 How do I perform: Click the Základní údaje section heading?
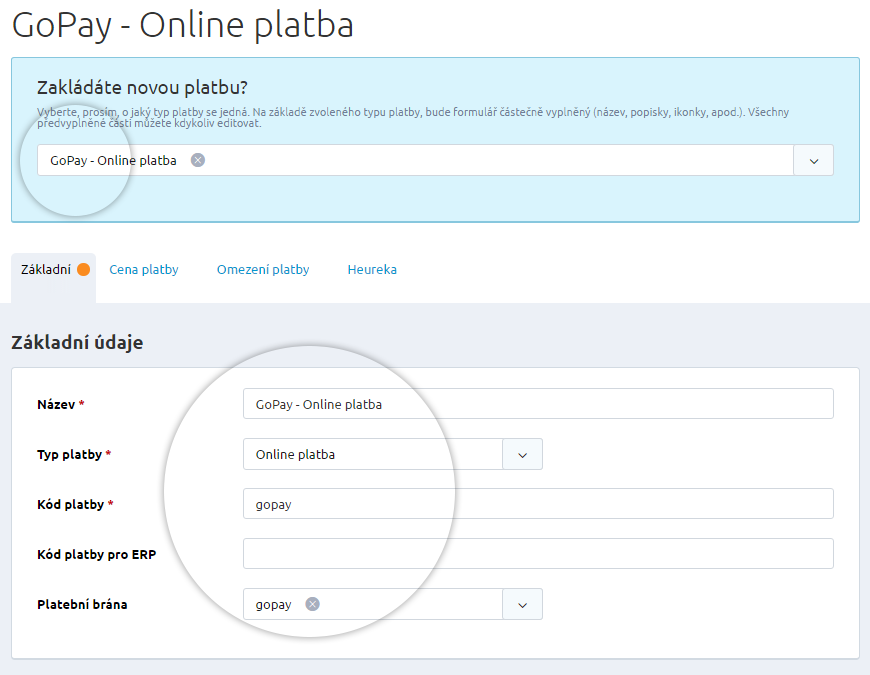[77, 342]
